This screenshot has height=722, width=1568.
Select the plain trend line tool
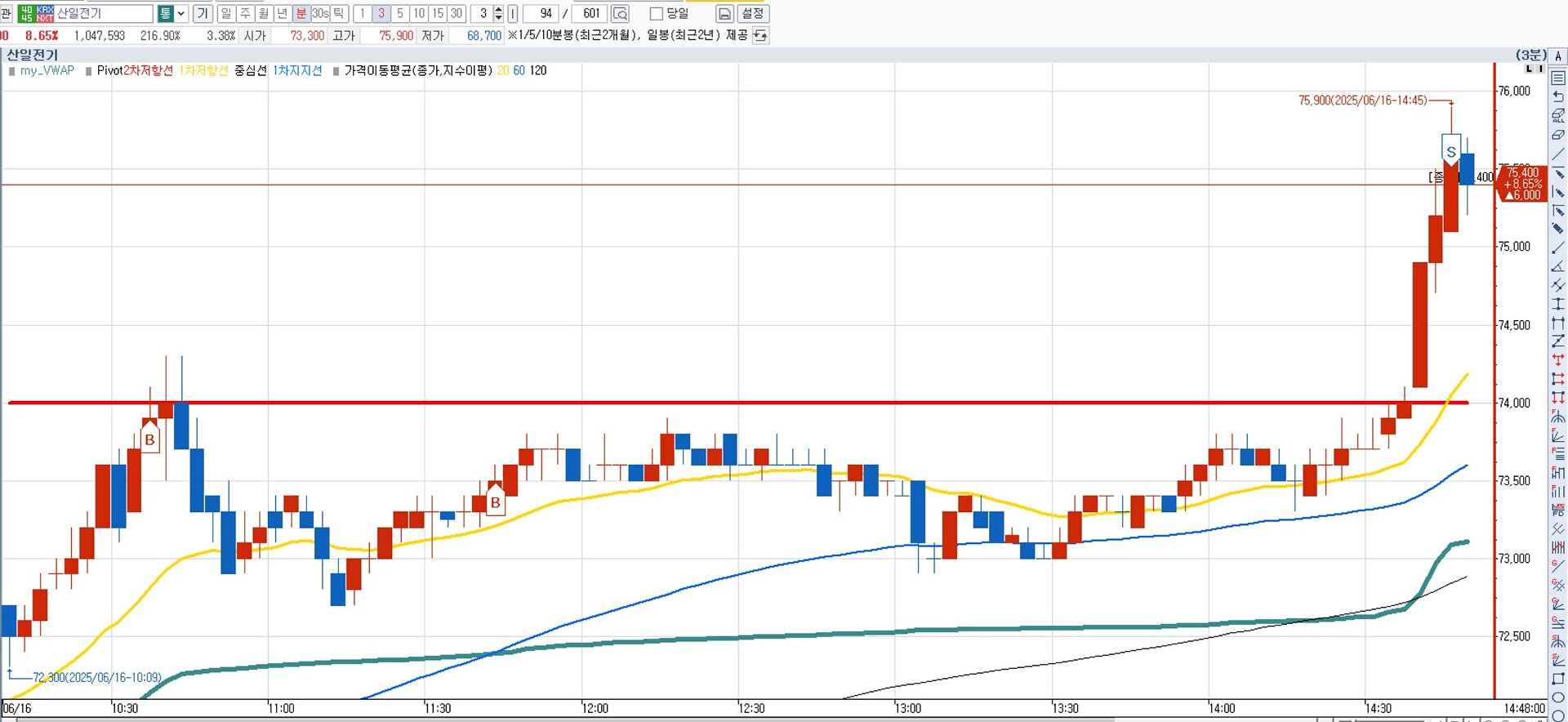point(1558,154)
